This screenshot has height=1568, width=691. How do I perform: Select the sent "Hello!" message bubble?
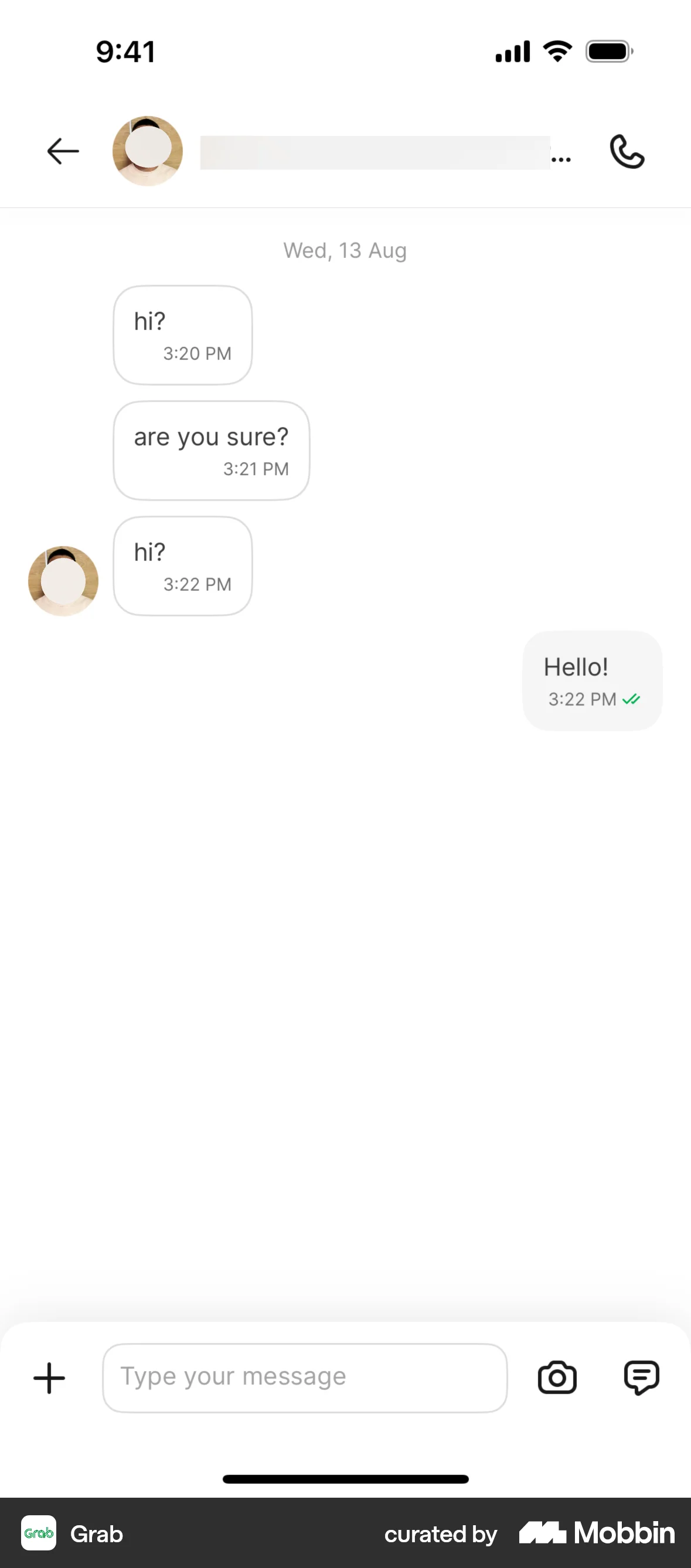pyautogui.click(x=592, y=680)
